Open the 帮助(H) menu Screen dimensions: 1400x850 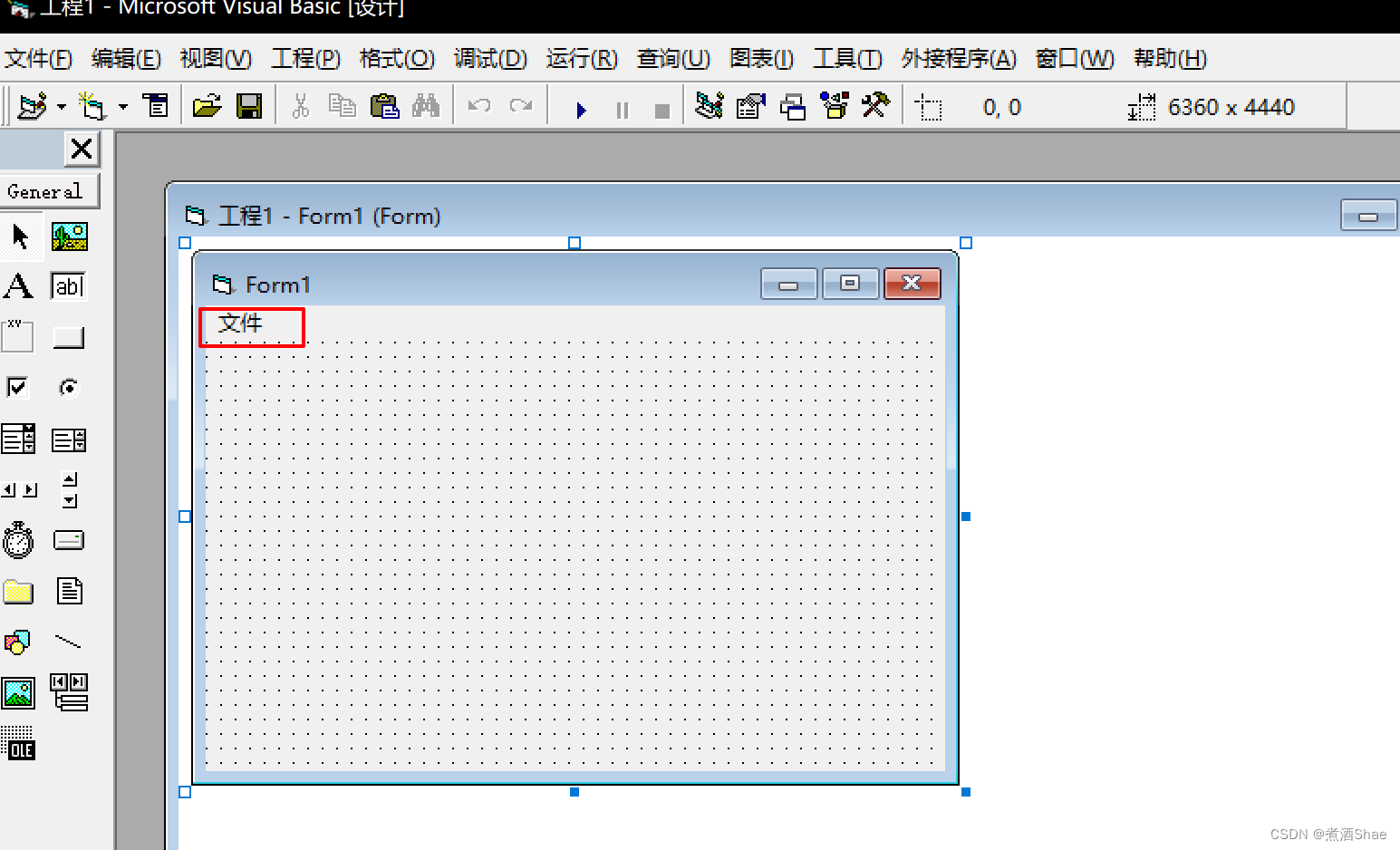[x=1170, y=59]
